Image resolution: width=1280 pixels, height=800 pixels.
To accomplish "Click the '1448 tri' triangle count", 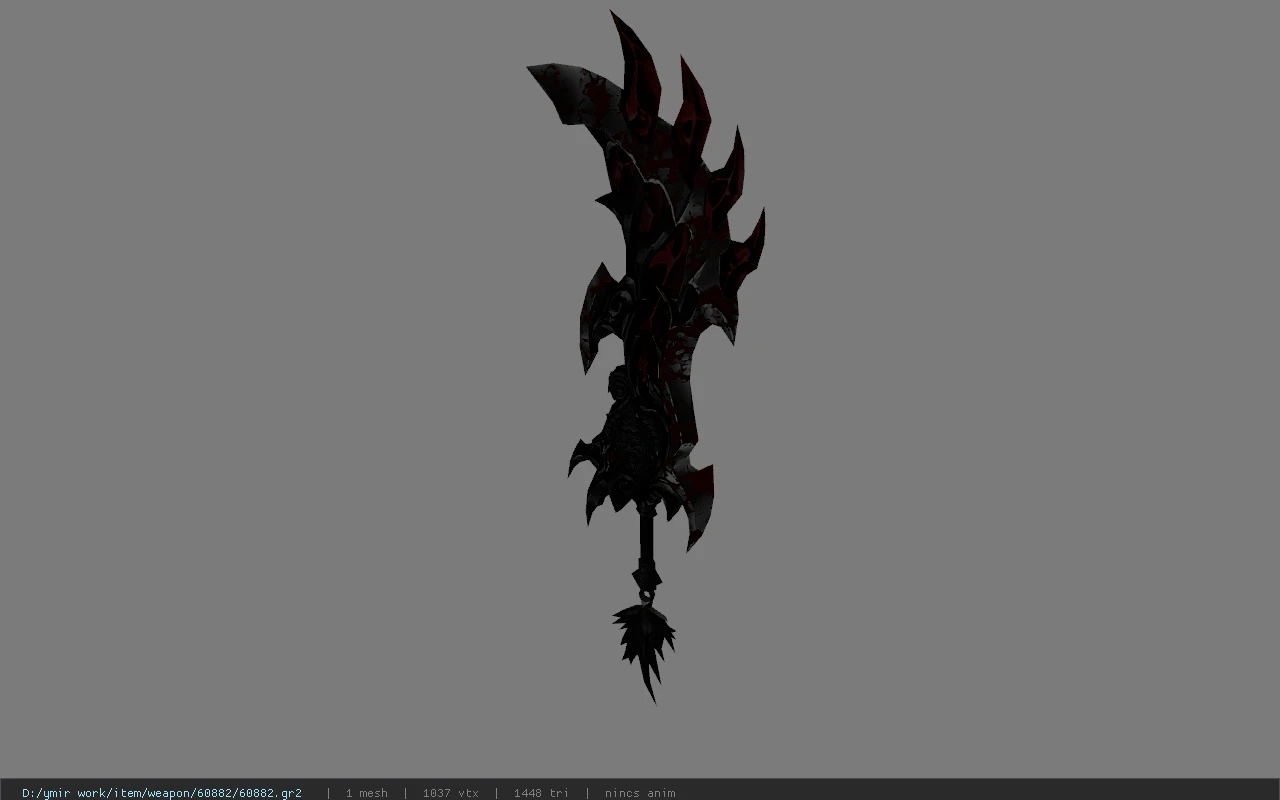I will click(x=541, y=793).
